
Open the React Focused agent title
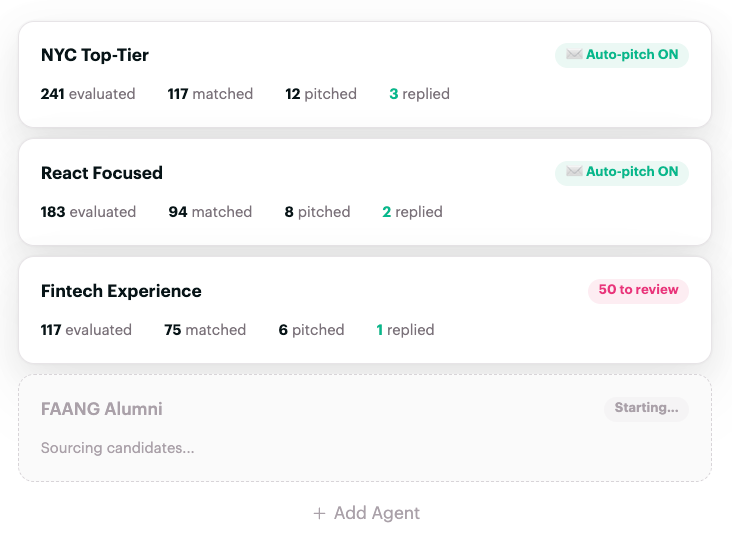[x=102, y=173]
